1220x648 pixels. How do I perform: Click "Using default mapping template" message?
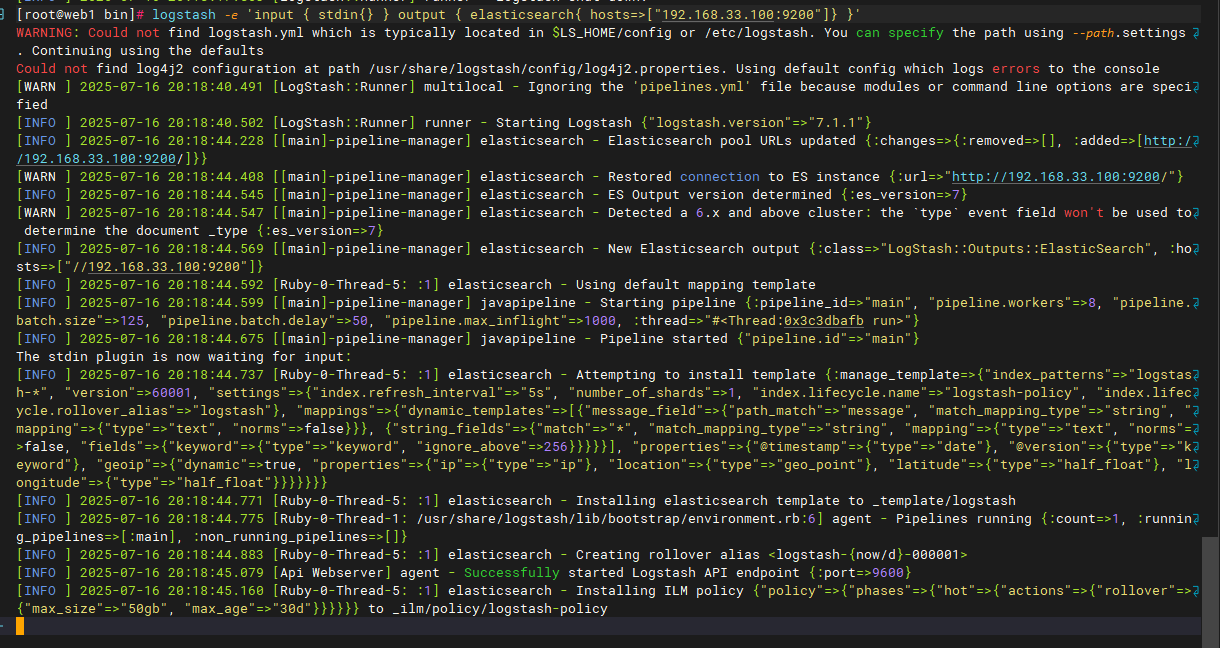point(696,285)
